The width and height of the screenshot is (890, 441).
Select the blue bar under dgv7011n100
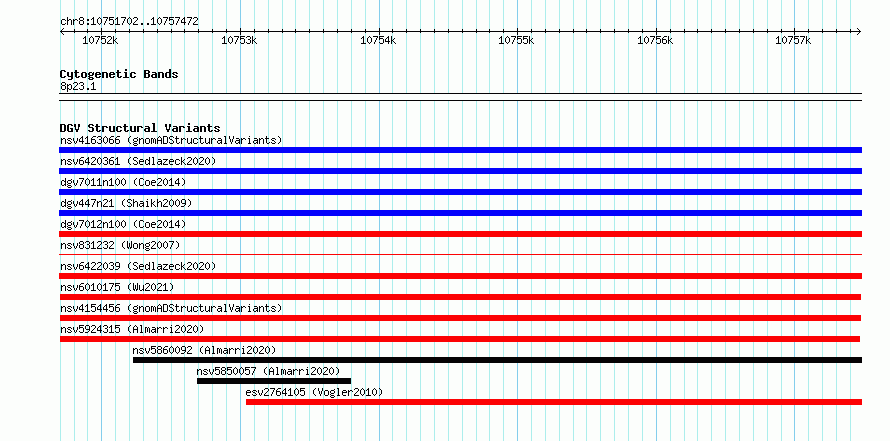[x=460, y=192]
